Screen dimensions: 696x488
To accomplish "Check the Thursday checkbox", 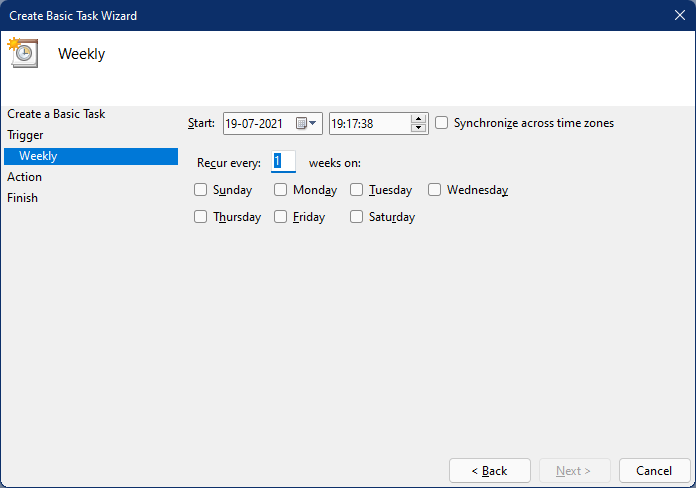I will click(200, 217).
